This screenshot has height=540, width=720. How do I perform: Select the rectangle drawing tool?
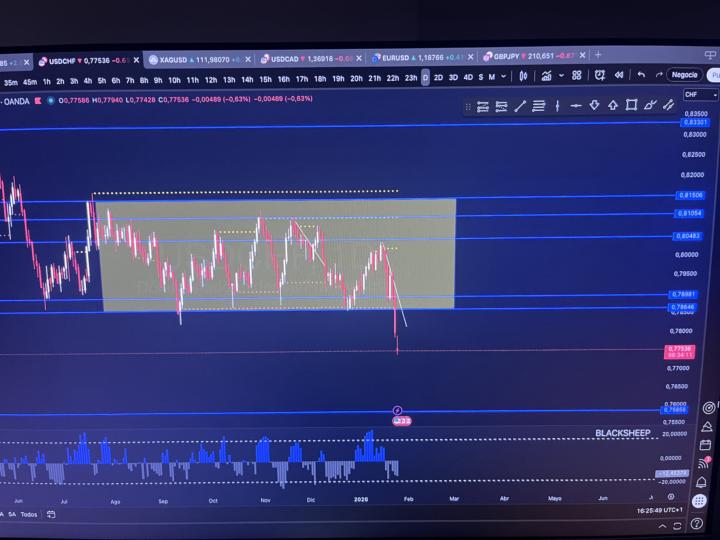point(631,105)
